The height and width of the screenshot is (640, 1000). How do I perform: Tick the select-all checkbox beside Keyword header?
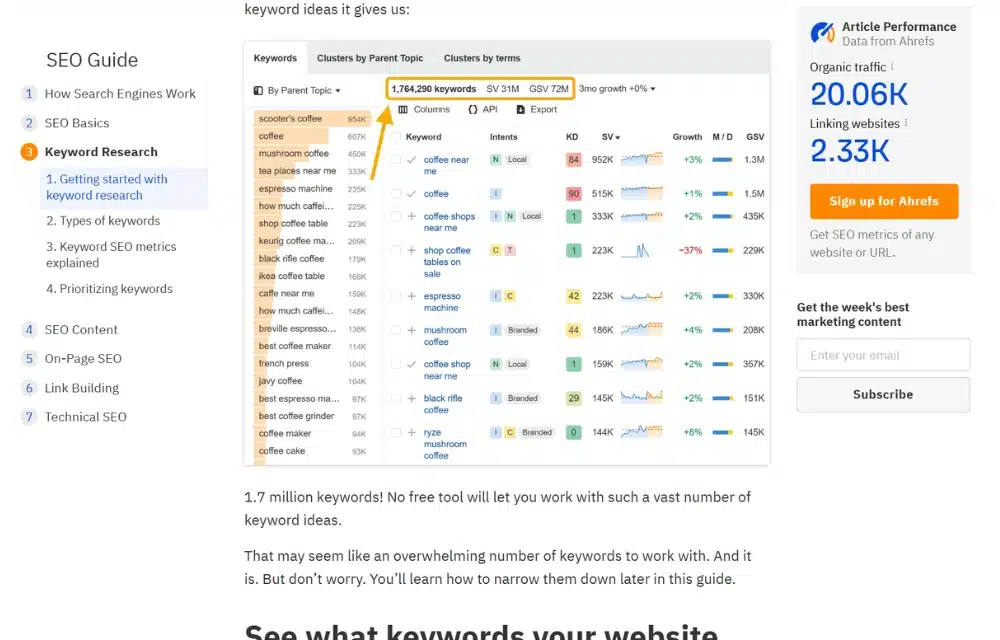[x=396, y=136]
